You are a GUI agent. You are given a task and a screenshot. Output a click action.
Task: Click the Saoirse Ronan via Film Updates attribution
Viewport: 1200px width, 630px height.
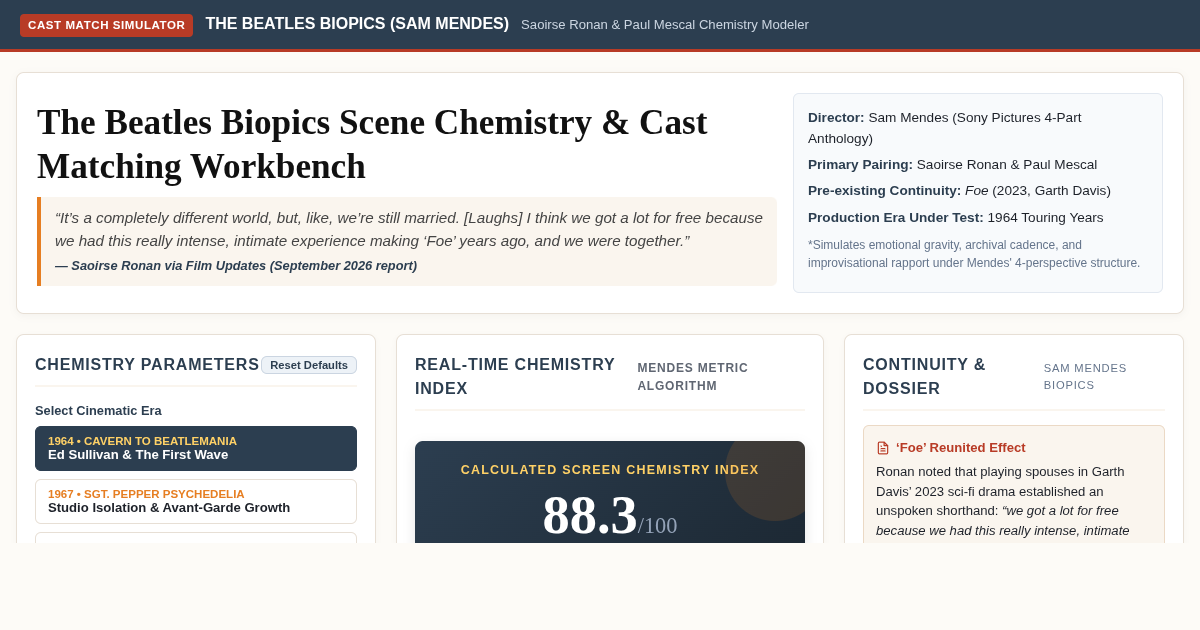pos(236,266)
